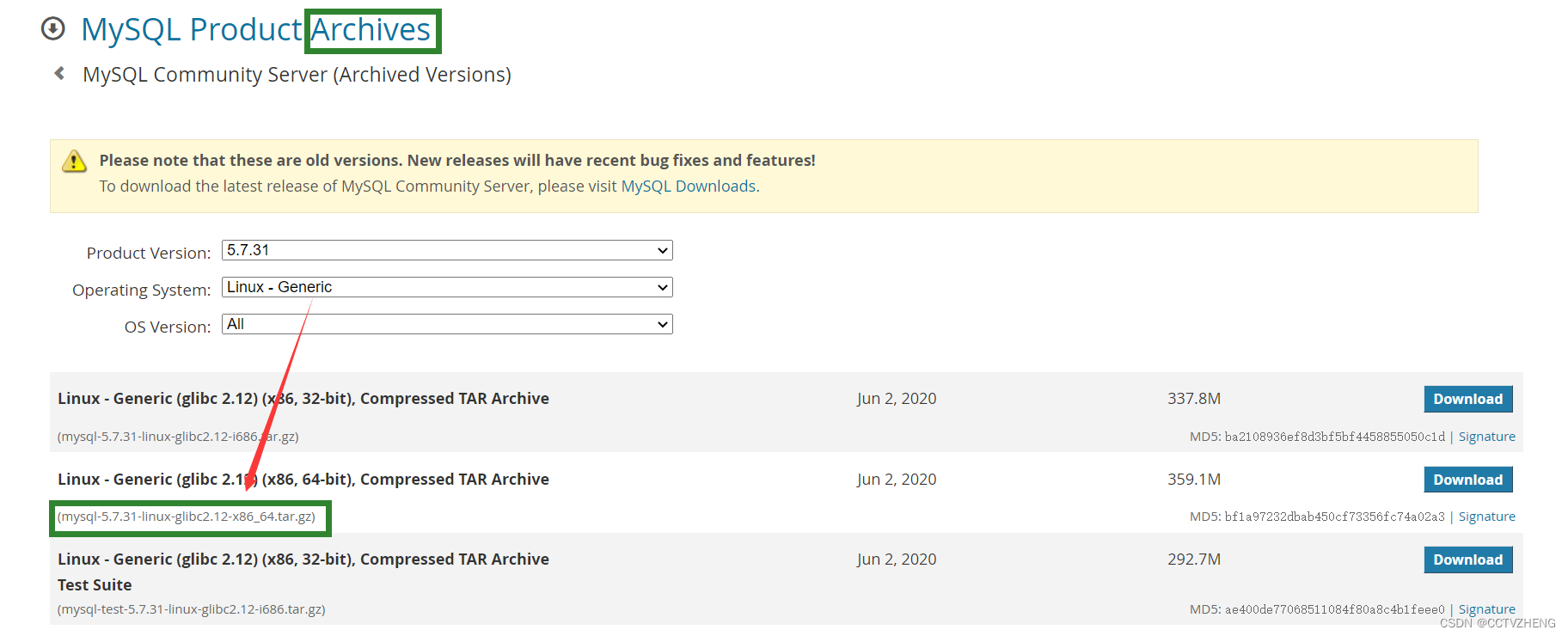Image resolution: width=1568 pixels, height=636 pixels.
Task: Click the 32-bit Compressed TAR Archive title, 337.8M row
Action: (x=303, y=398)
